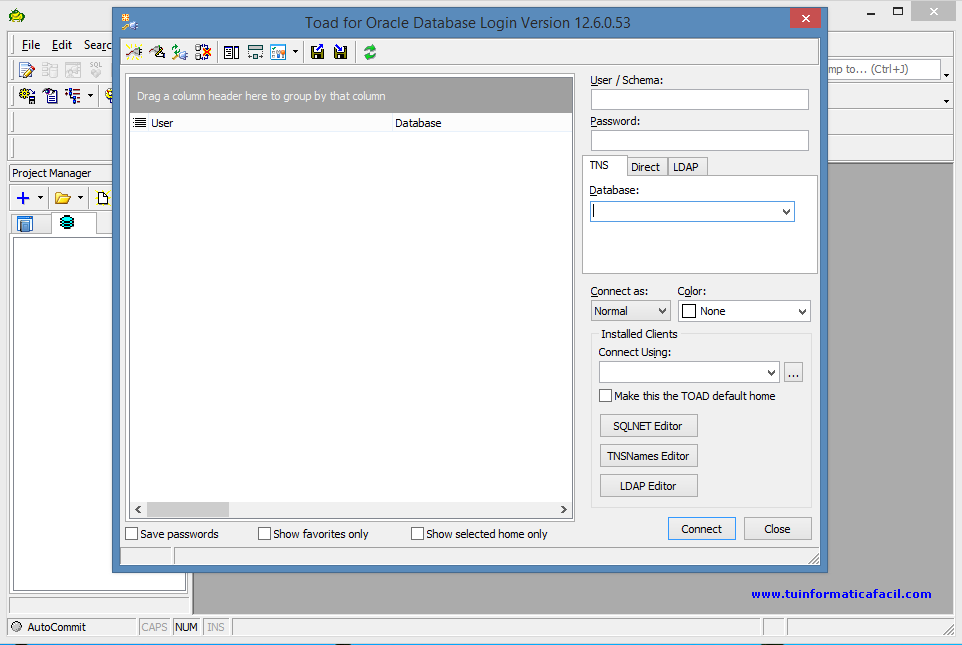Viewport: 962px width, 645px height.
Task: Open the Edit menu
Action: [61, 45]
